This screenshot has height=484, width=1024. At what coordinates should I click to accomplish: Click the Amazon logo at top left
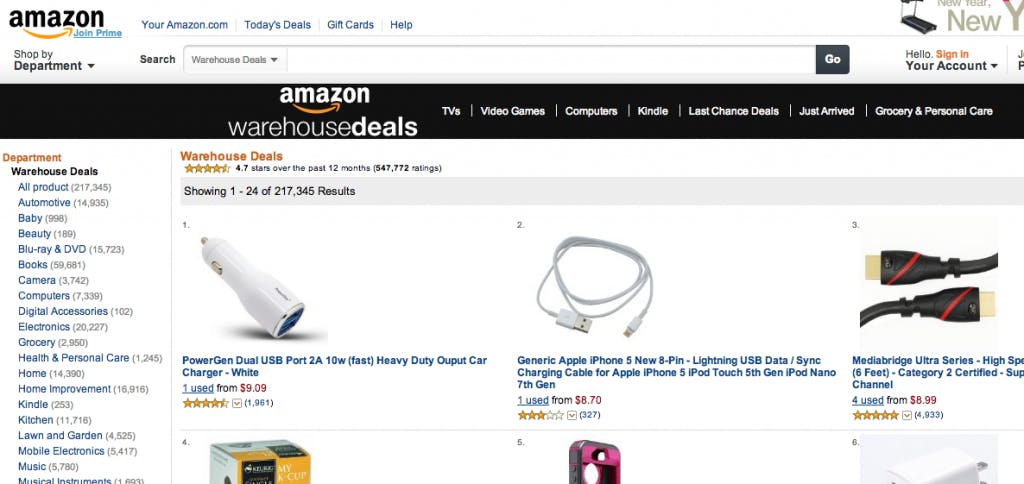(56, 20)
